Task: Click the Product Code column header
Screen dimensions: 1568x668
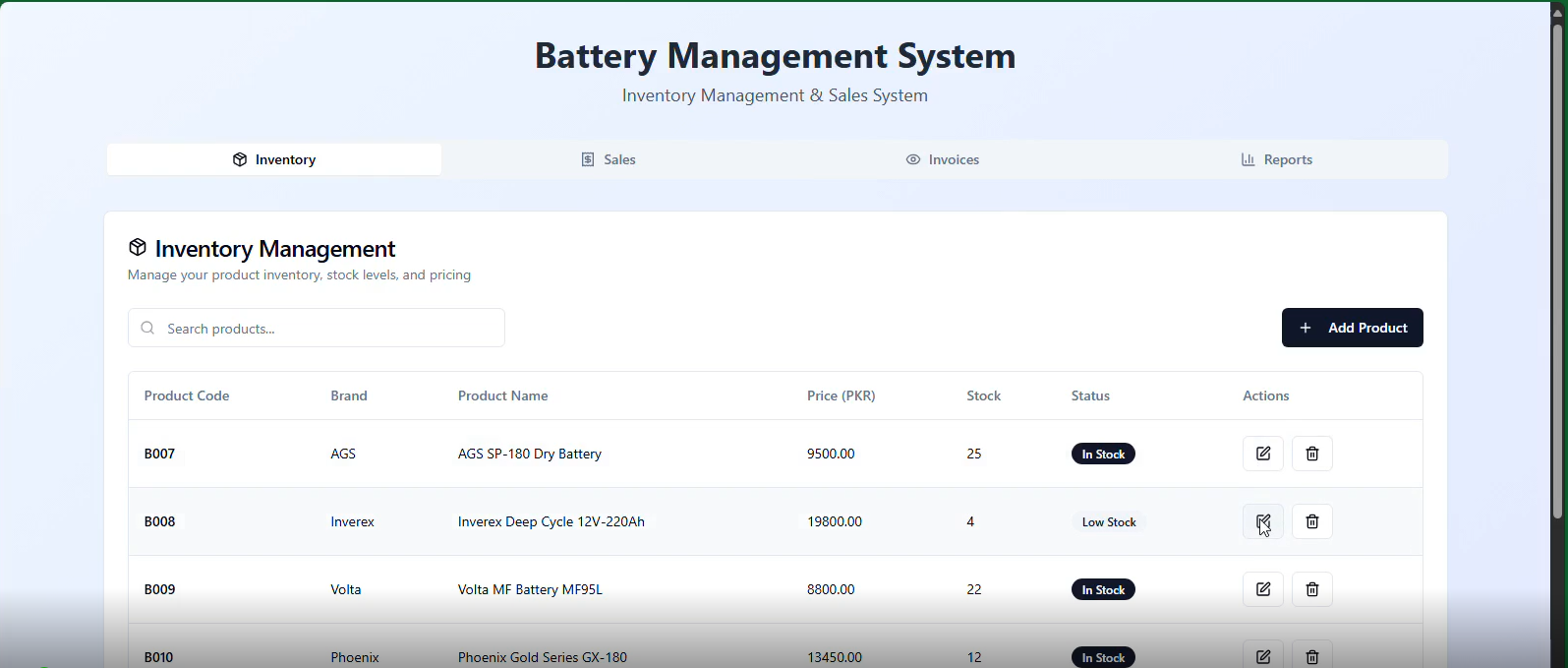Action: [x=187, y=395]
